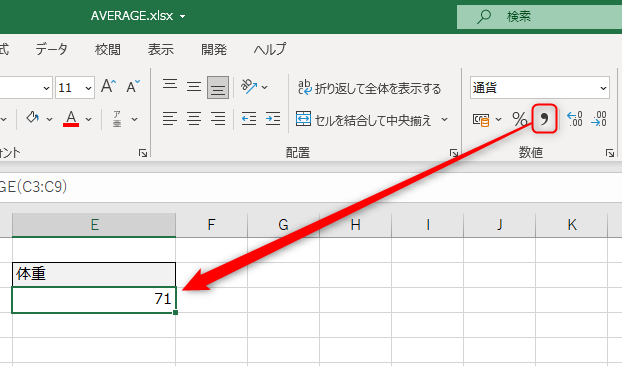Decrease decimal places
The image size is (622, 366).
tap(599, 119)
